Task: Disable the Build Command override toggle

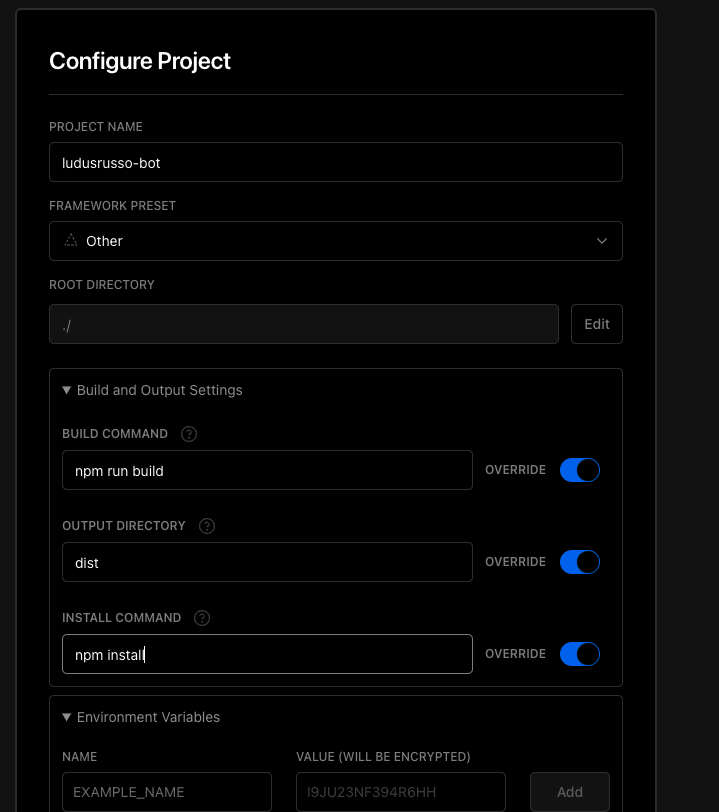Action: coord(579,470)
